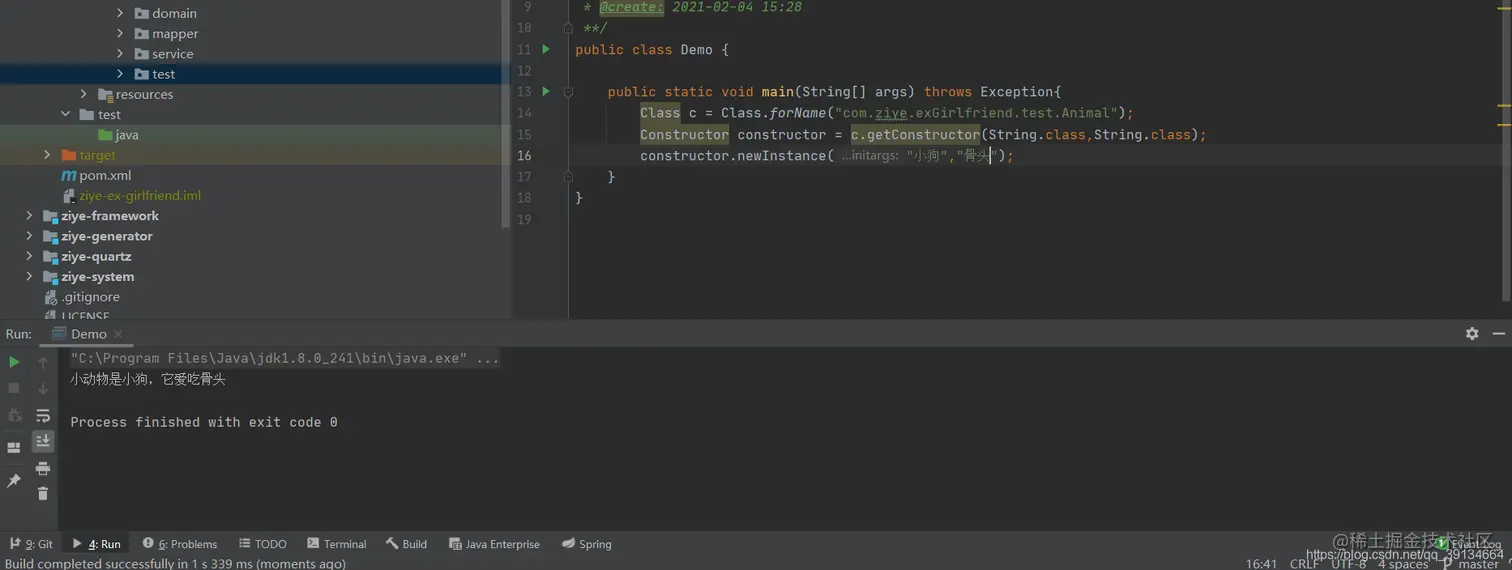The height and width of the screenshot is (570, 1512).
Task: Hide the Run panel with minimize dash
Action: pyautogui.click(x=1499, y=334)
